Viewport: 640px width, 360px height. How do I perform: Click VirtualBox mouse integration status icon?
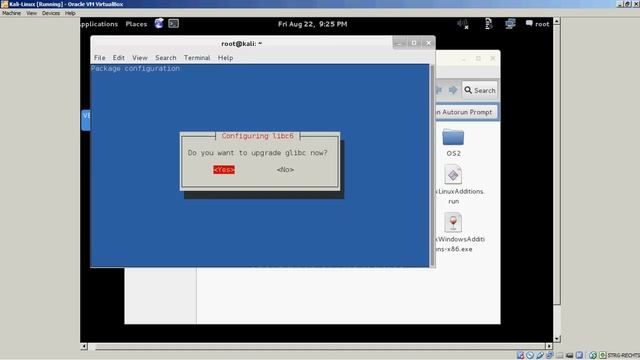[x=593, y=355]
